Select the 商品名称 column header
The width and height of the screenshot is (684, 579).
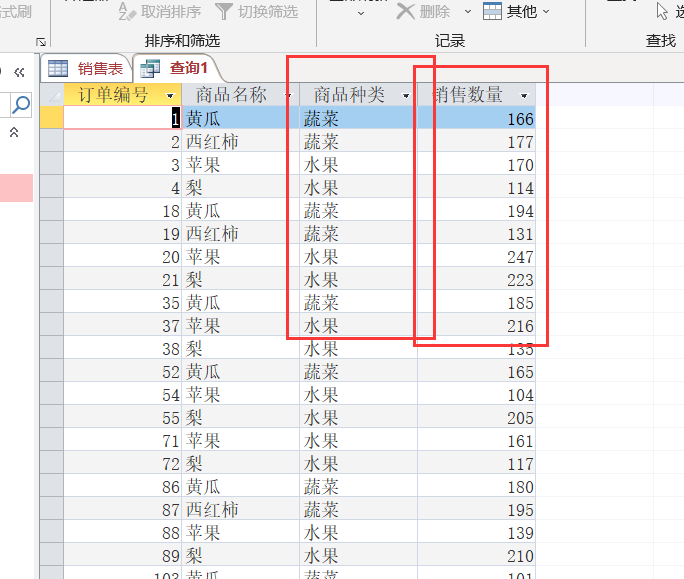point(240,95)
